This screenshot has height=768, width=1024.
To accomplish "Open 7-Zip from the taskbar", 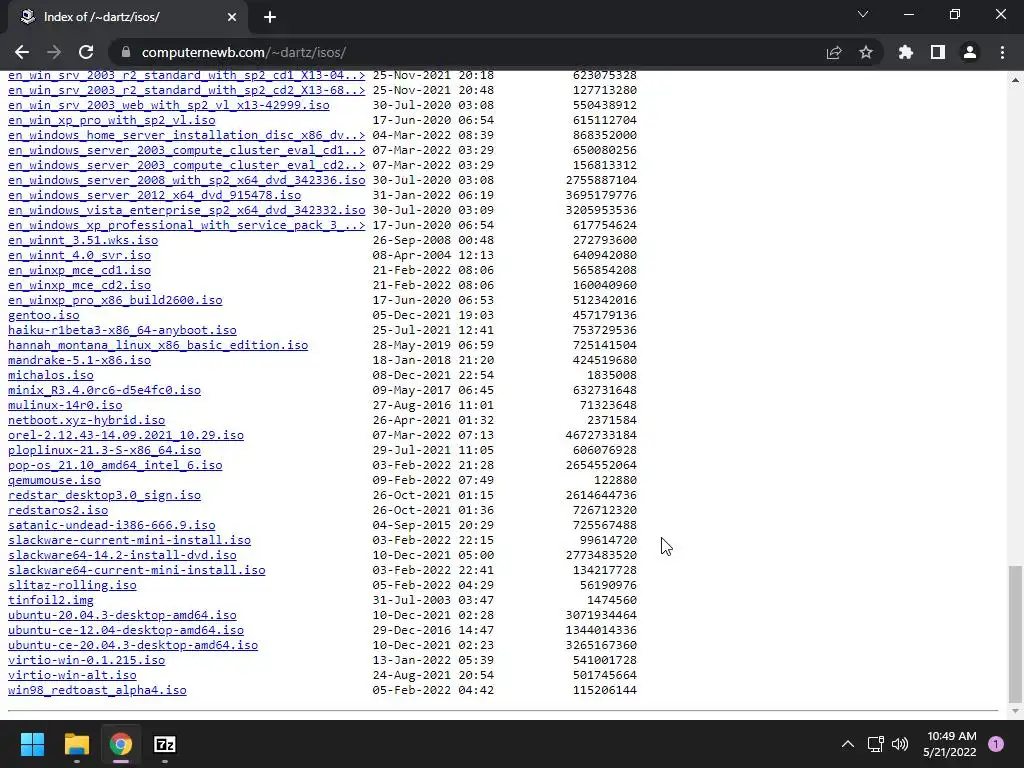I will tap(165, 744).
